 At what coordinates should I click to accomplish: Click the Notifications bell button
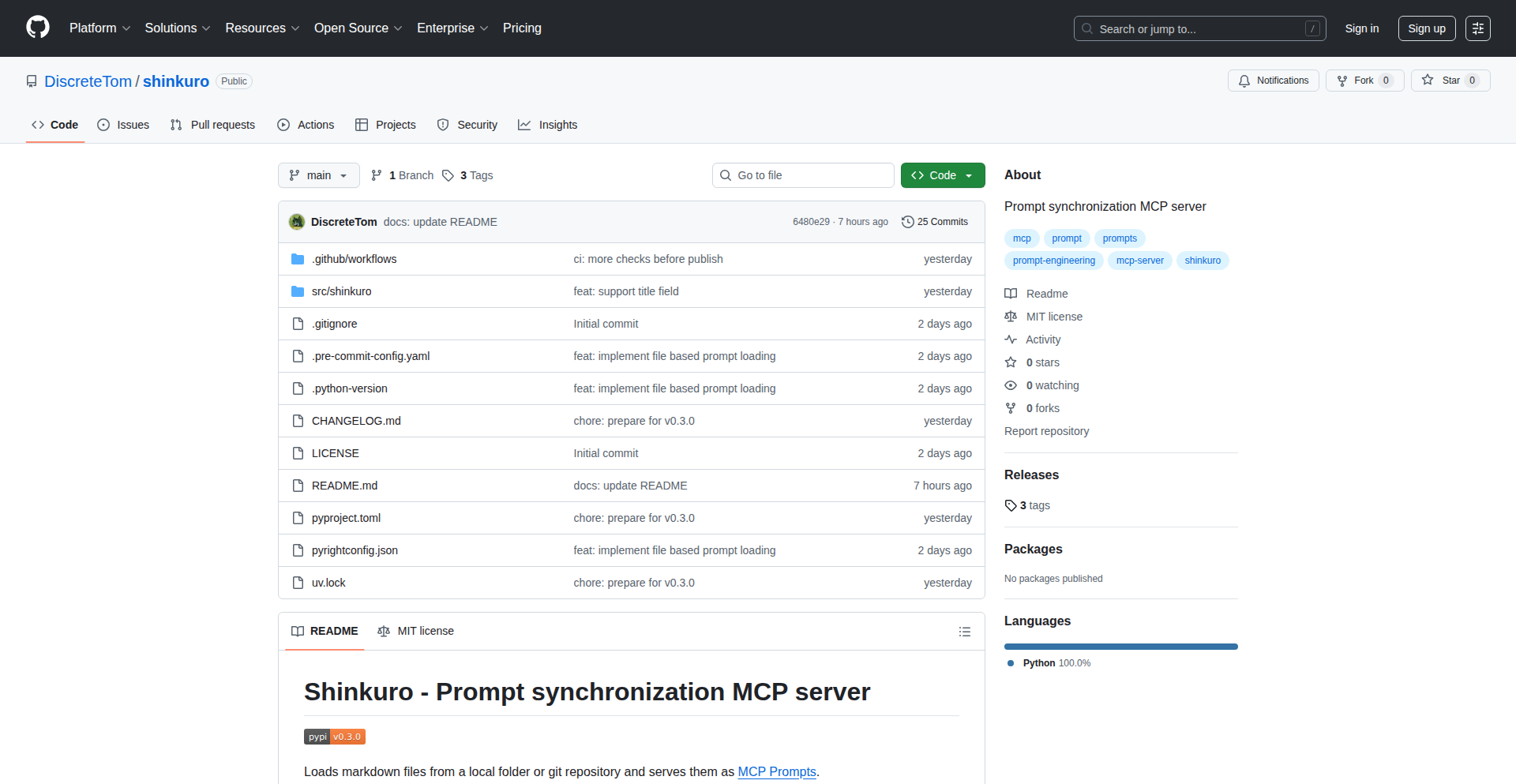(1273, 81)
